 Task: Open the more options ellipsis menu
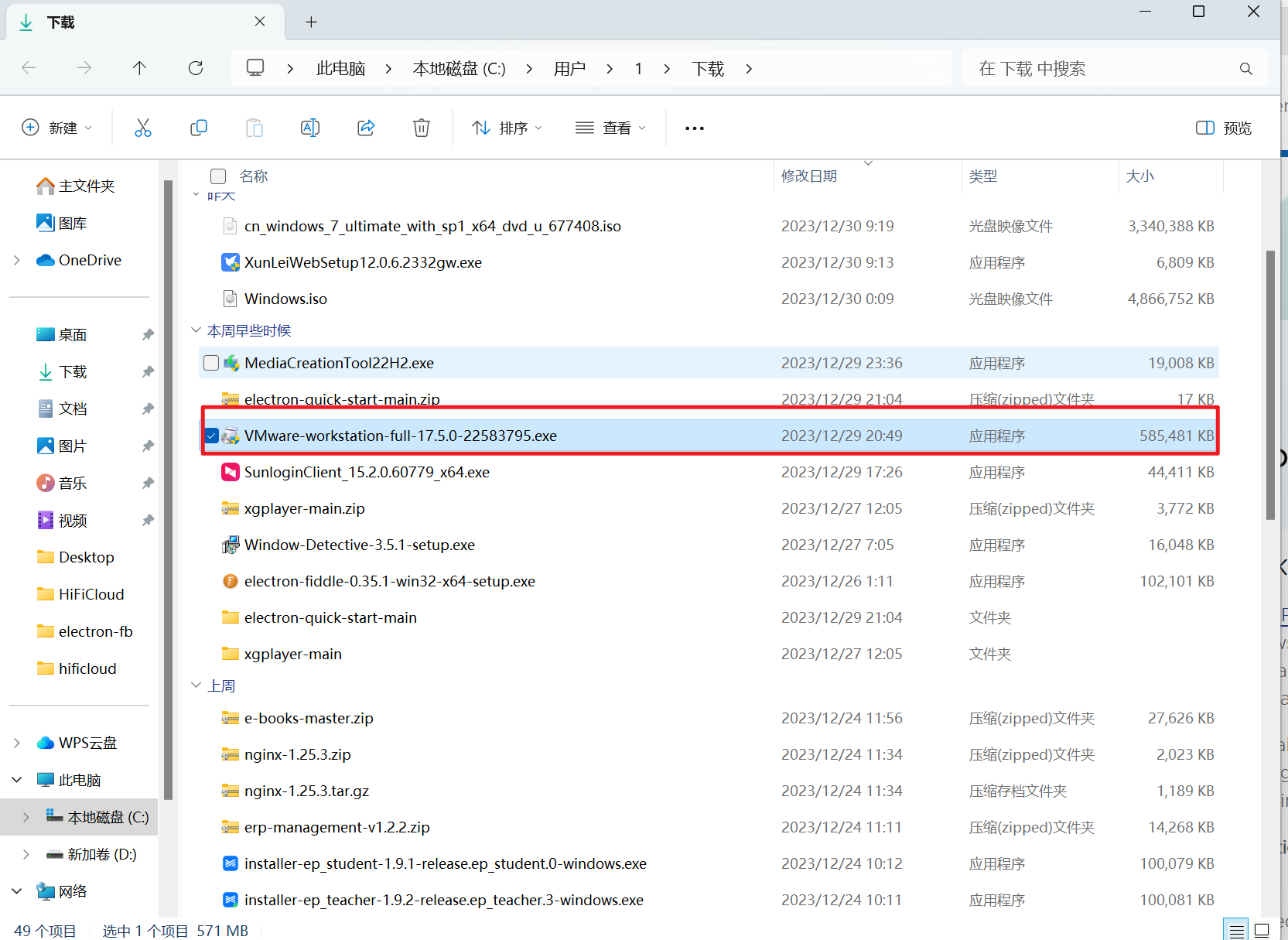pyautogui.click(x=695, y=128)
